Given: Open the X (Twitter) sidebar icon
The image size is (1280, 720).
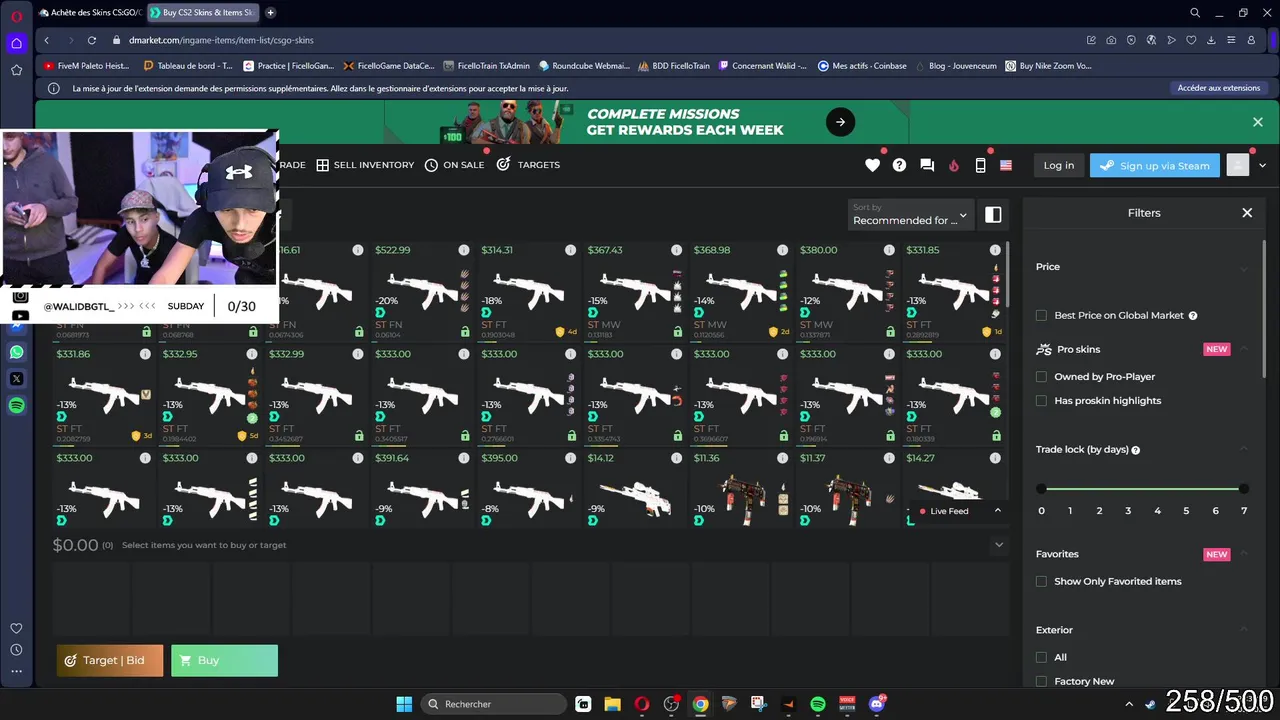Looking at the screenshot, I should click(x=17, y=378).
